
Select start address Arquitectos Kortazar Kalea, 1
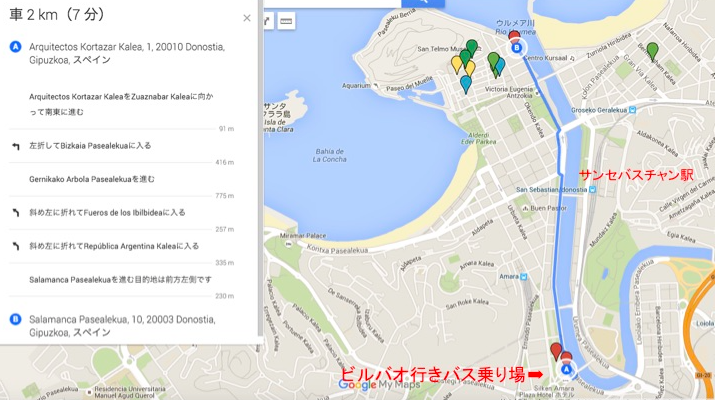click(x=127, y=53)
